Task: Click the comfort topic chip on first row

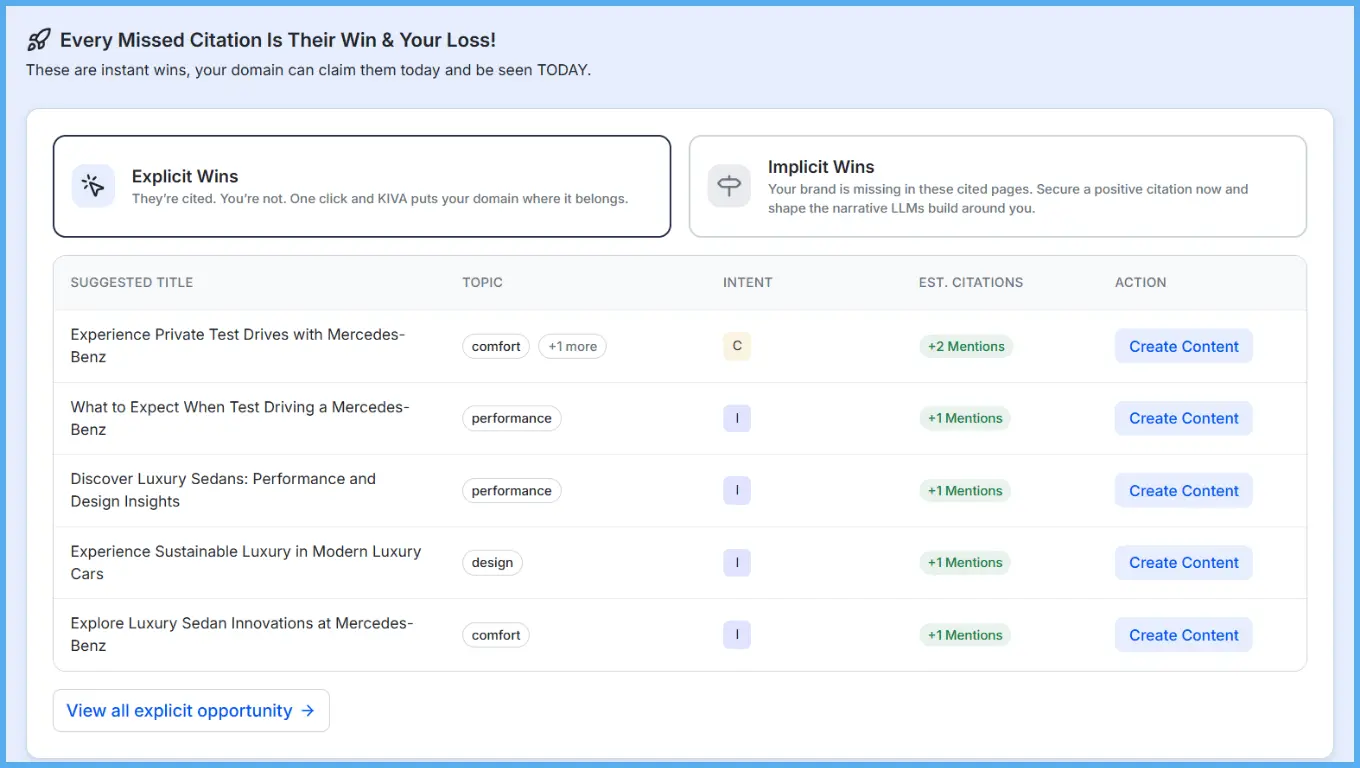Action: pos(496,346)
